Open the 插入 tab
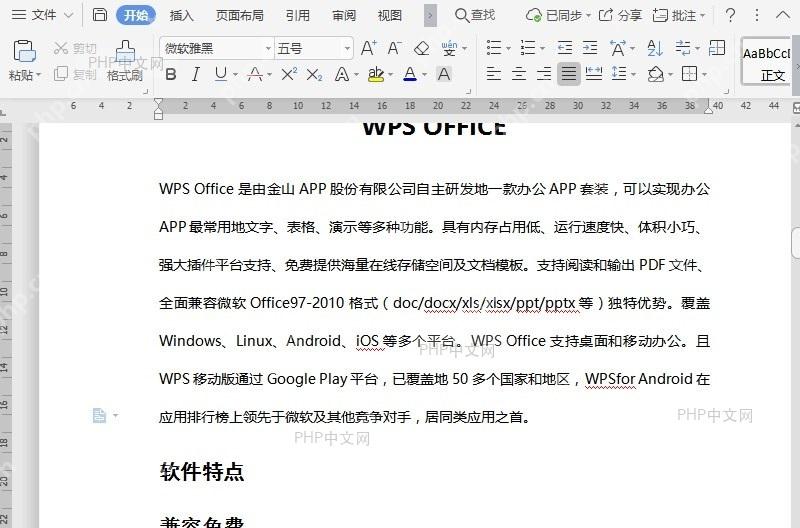The height and width of the screenshot is (528, 800). coord(181,15)
